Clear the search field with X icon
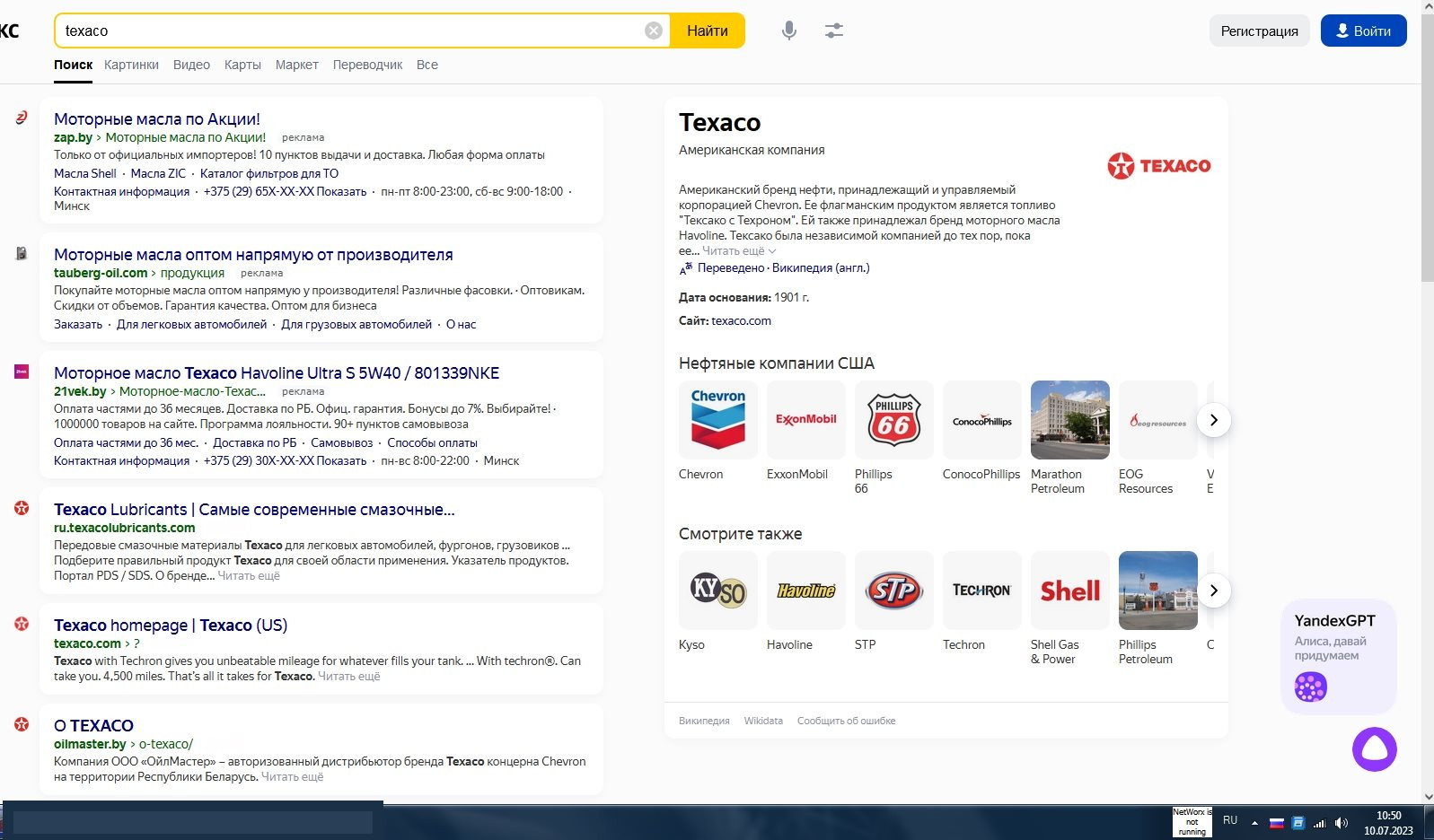The height and width of the screenshot is (840, 1434). 654,31
